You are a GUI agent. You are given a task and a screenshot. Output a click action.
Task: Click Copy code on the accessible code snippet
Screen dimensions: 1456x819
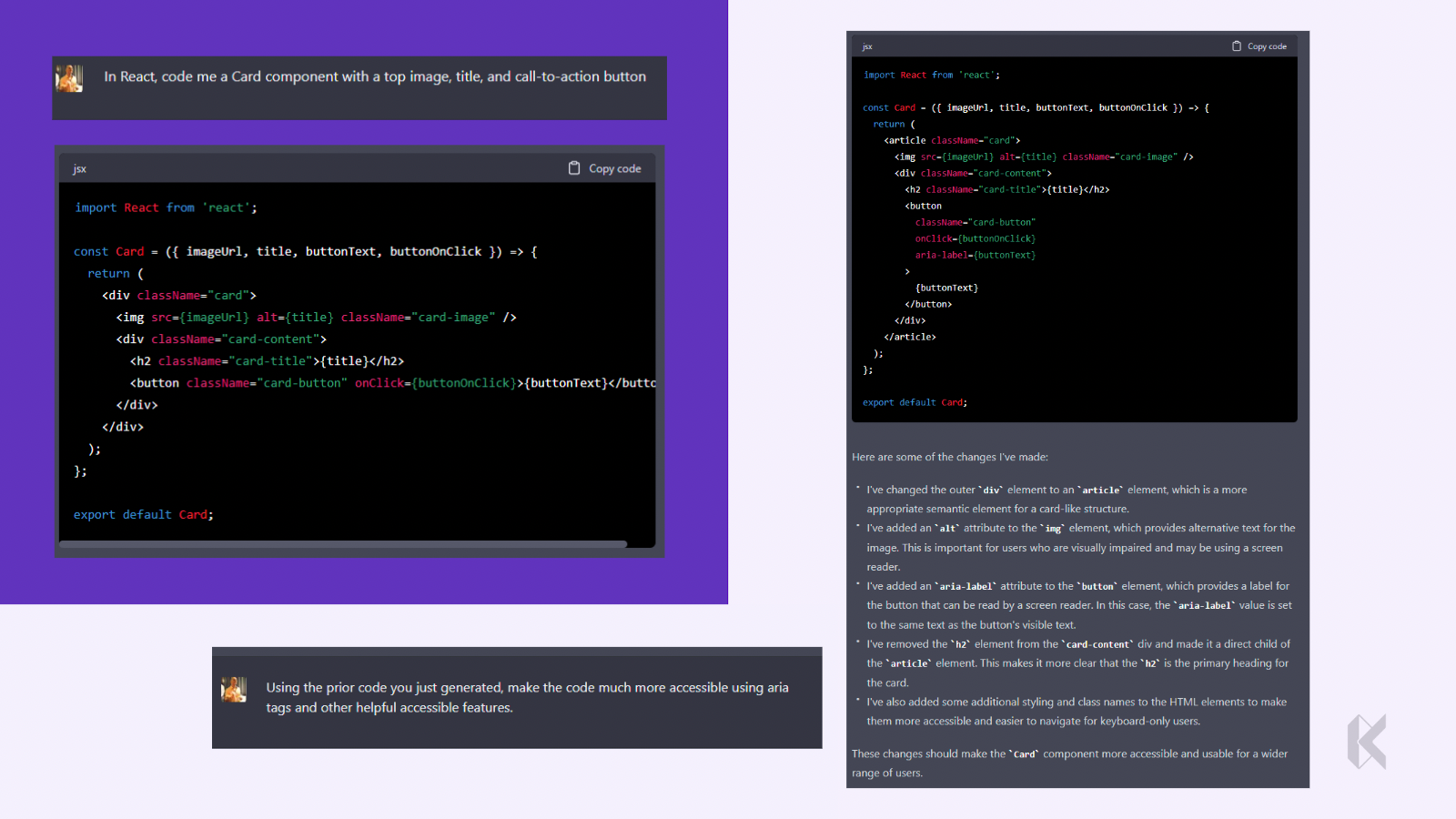click(x=1267, y=45)
